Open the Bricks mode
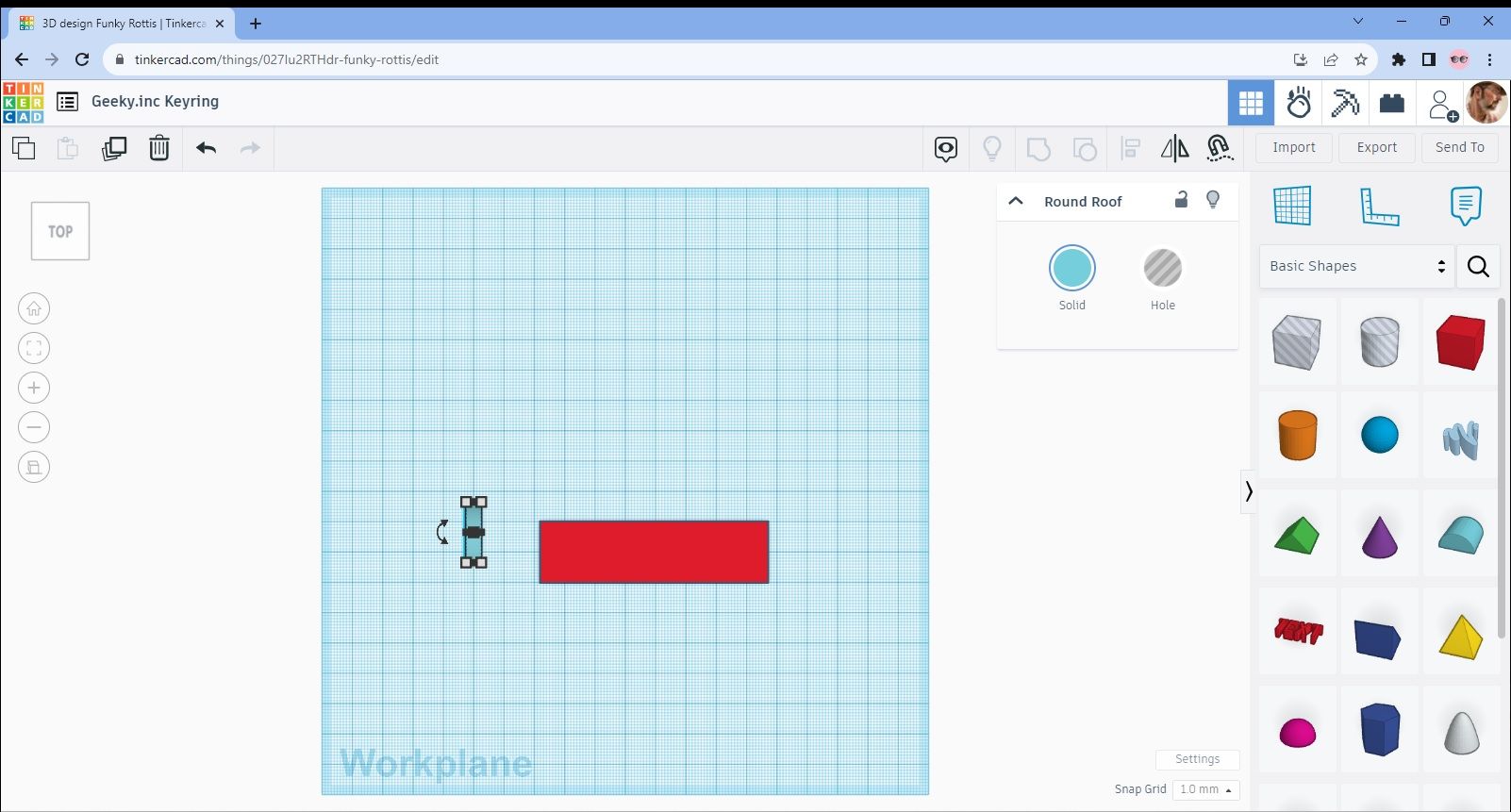The image size is (1511, 812). click(1392, 103)
